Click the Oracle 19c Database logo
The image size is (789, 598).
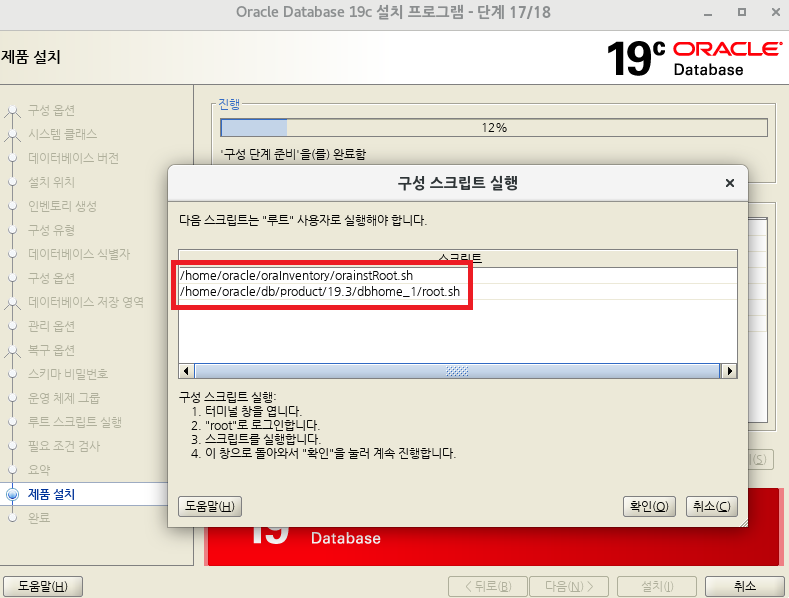tap(694, 58)
